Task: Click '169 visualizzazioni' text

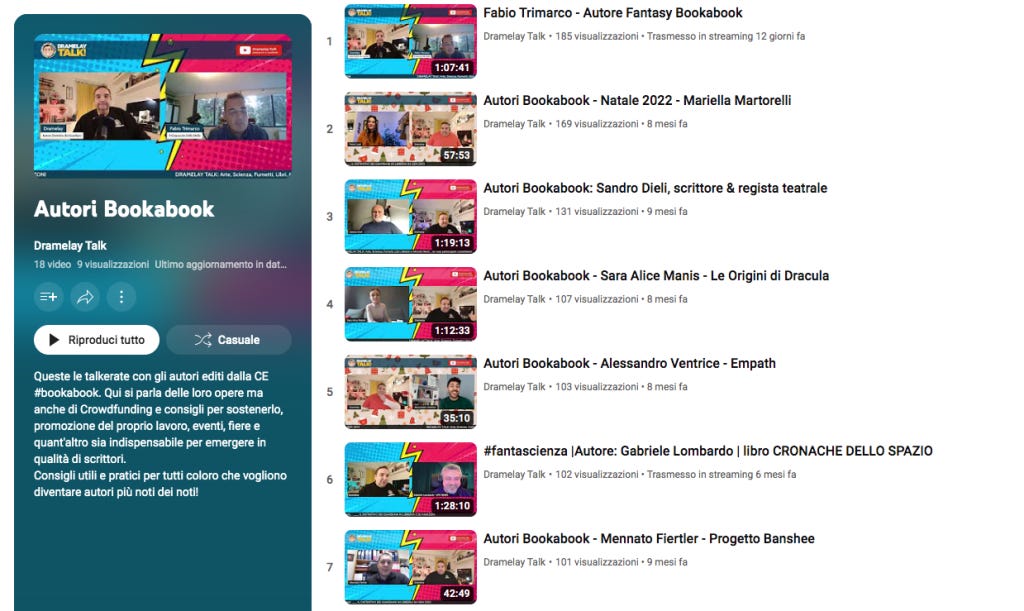Action: point(597,124)
